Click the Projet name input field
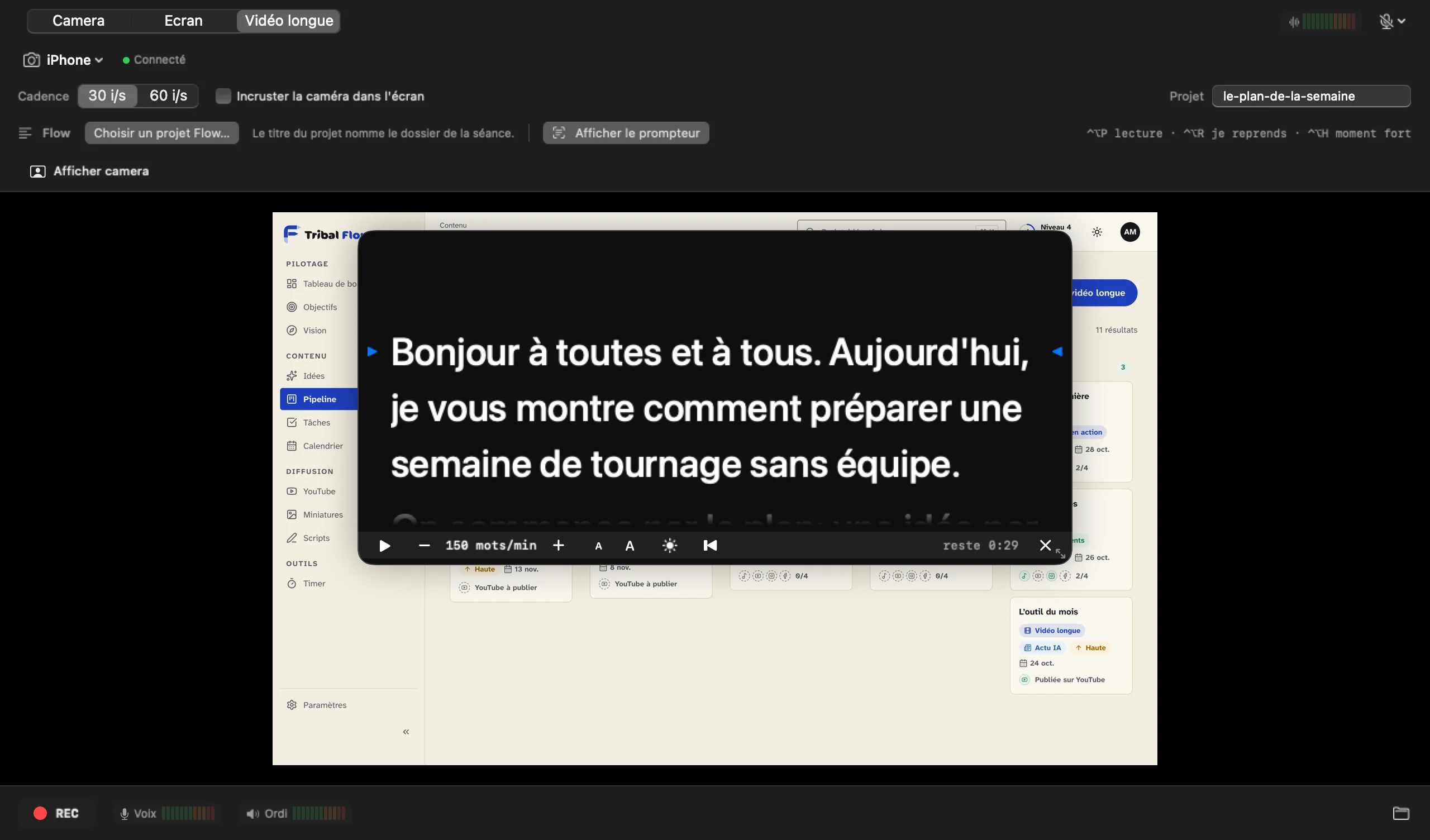This screenshot has height=840, width=1430. pyautogui.click(x=1311, y=96)
